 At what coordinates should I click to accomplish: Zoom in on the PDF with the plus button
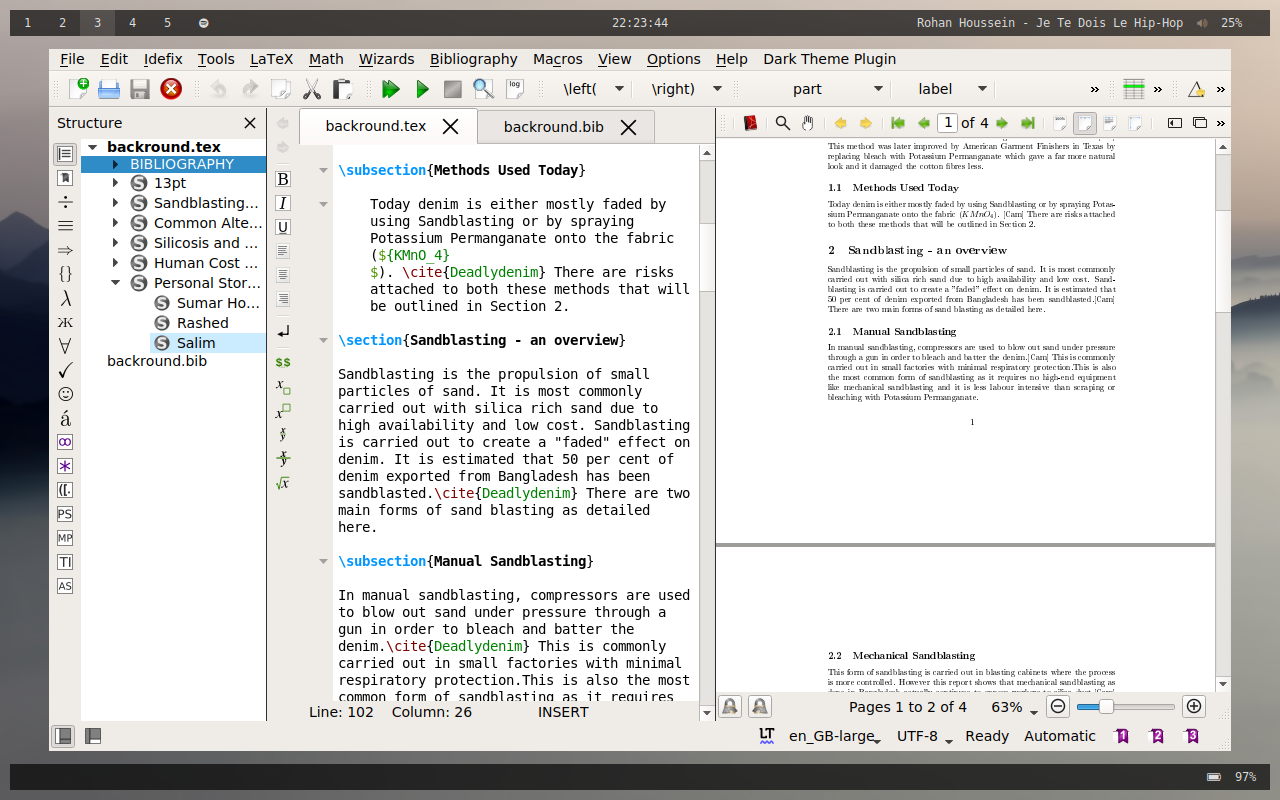(x=1193, y=707)
